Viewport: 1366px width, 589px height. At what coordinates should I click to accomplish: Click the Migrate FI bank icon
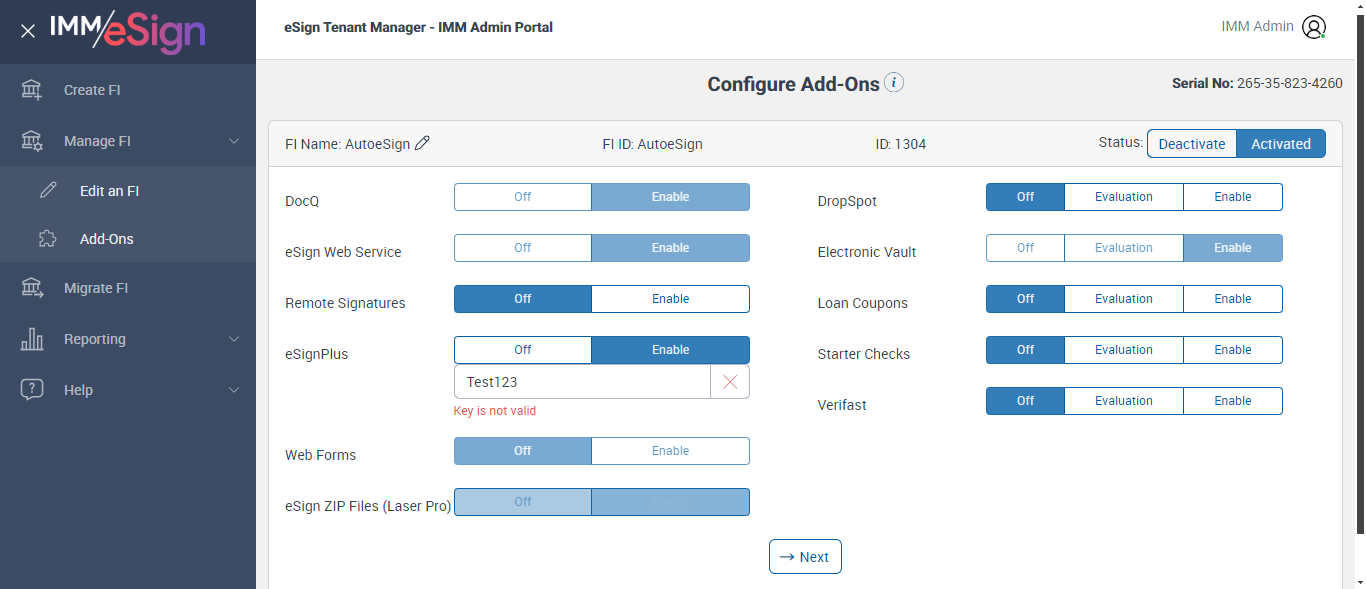(32, 288)
